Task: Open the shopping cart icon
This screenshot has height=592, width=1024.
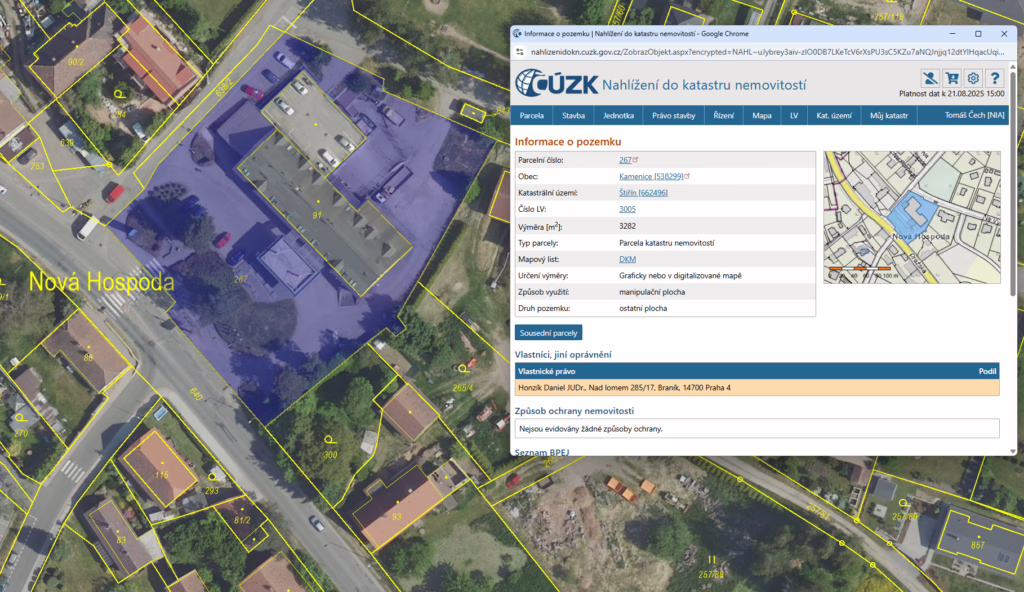Action: [x=951, y=78]
